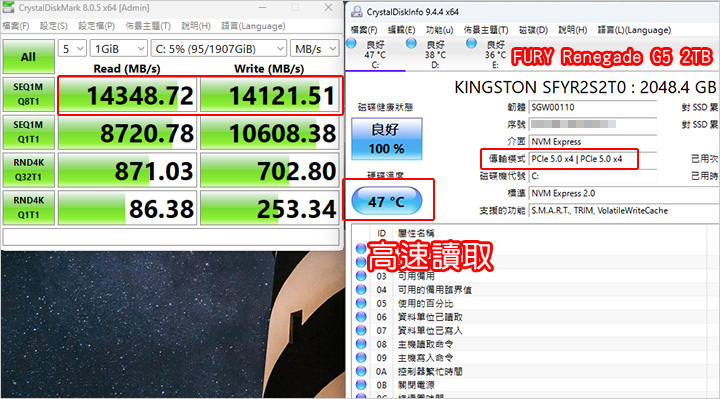Click the 屬性名稱 column header
Screen dimensions: 720x399
416,233
